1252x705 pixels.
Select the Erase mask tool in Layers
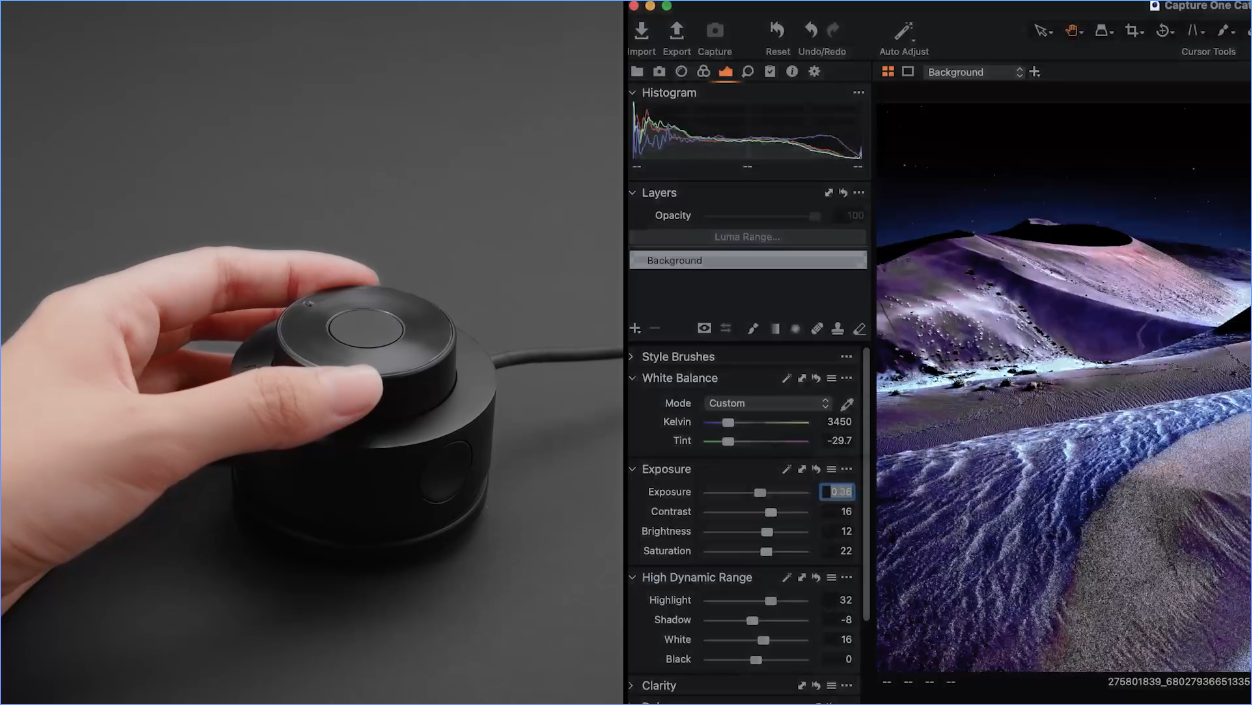pyautogui.click(x=859, y=328)
